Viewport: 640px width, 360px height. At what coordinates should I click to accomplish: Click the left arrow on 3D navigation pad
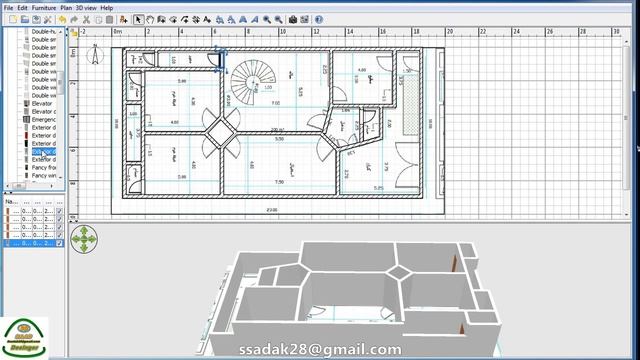[76, 240]
